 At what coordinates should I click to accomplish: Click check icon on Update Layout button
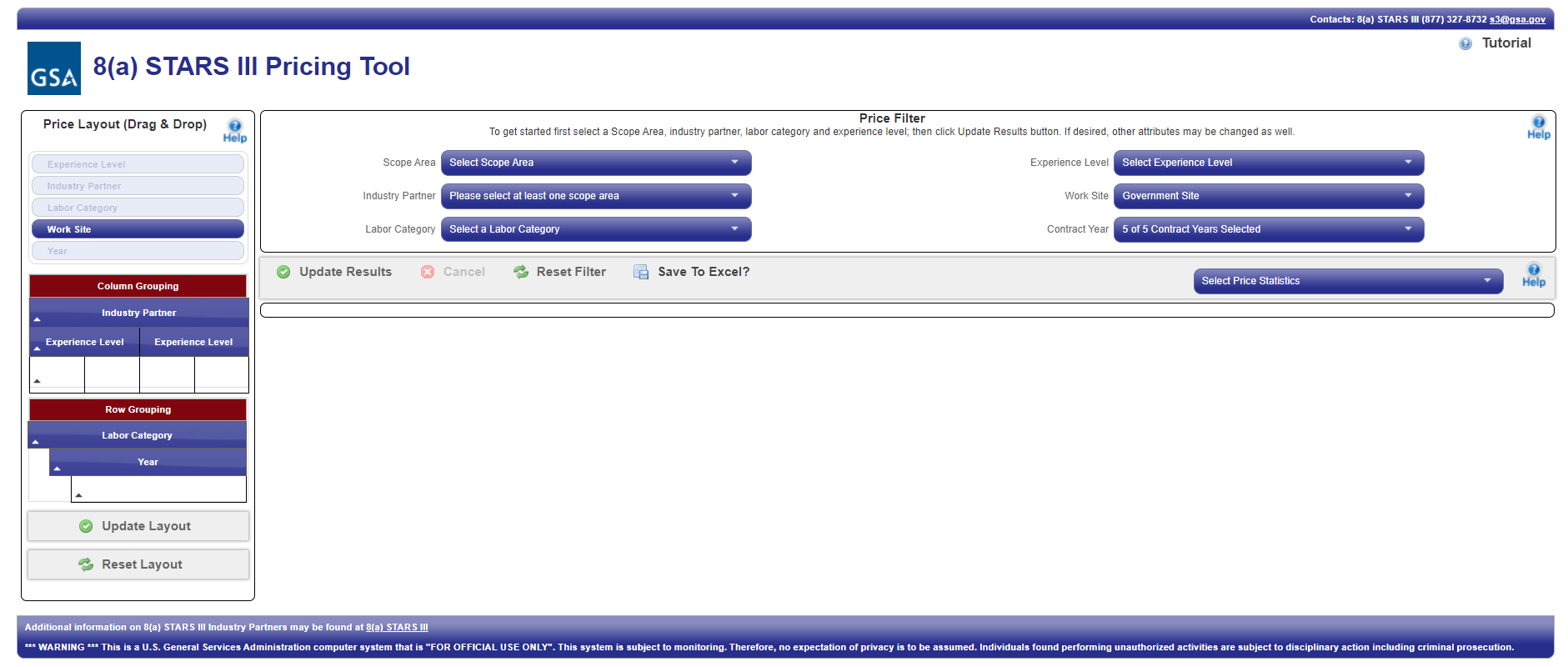(x=86, y=526)
